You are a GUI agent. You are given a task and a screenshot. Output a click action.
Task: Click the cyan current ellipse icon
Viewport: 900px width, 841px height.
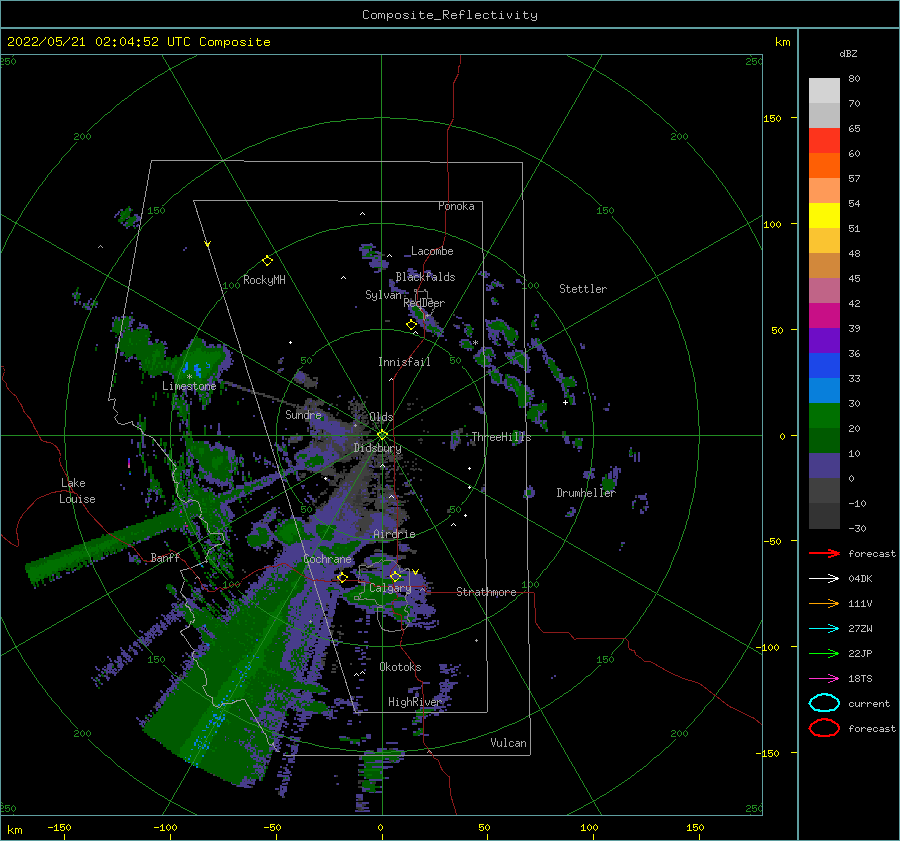point(824,703)
